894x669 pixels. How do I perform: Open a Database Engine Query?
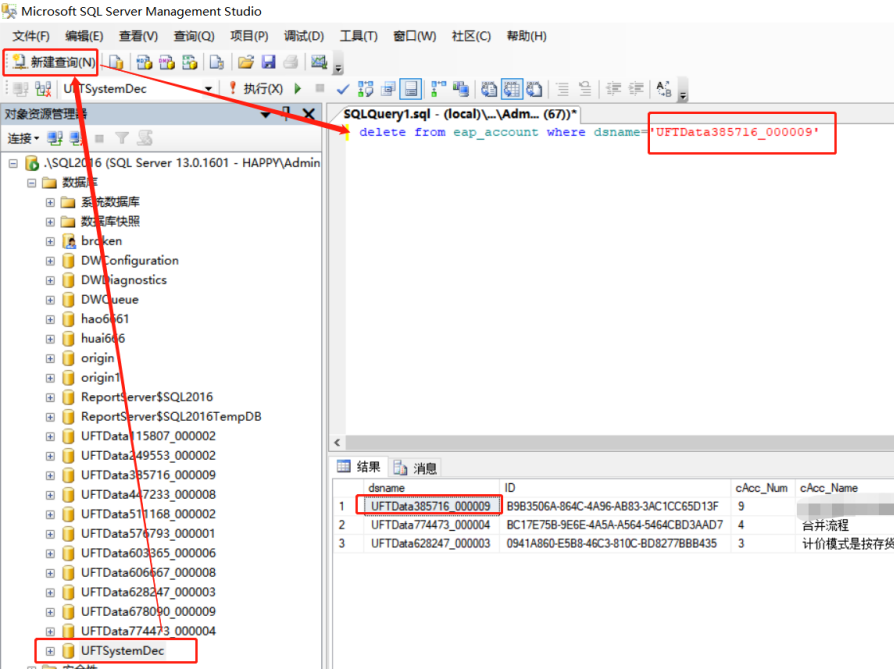pyautogui.click(x=116, y=62)
